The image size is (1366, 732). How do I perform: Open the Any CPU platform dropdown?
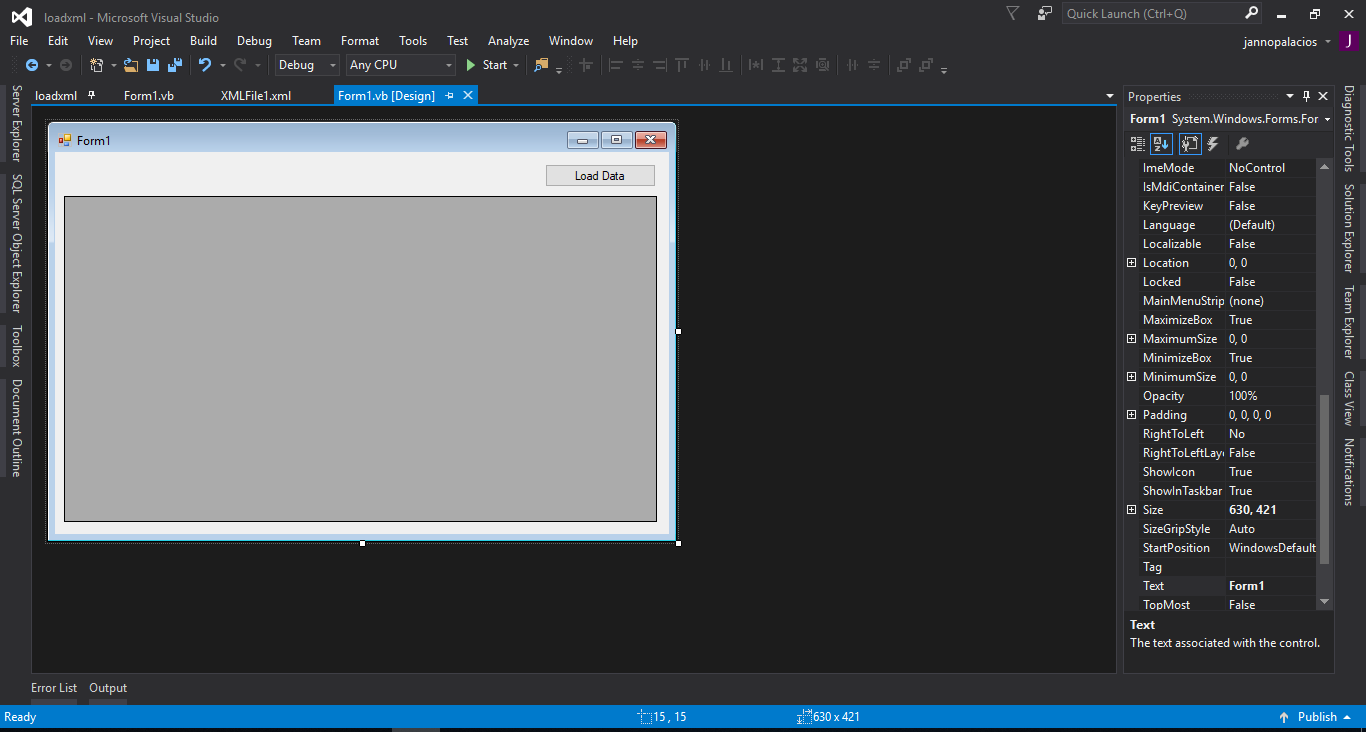(x=400, y=65)
